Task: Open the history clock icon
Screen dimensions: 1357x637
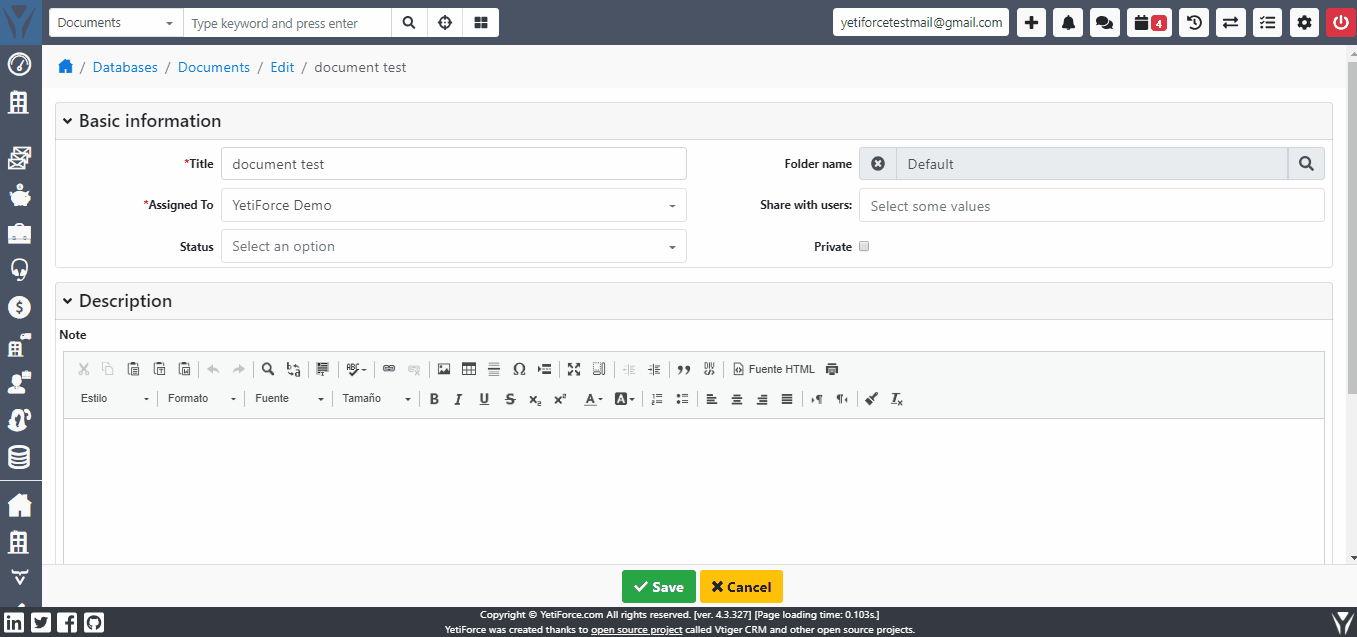Action: pyautogui.click(x=1194, y=23)
